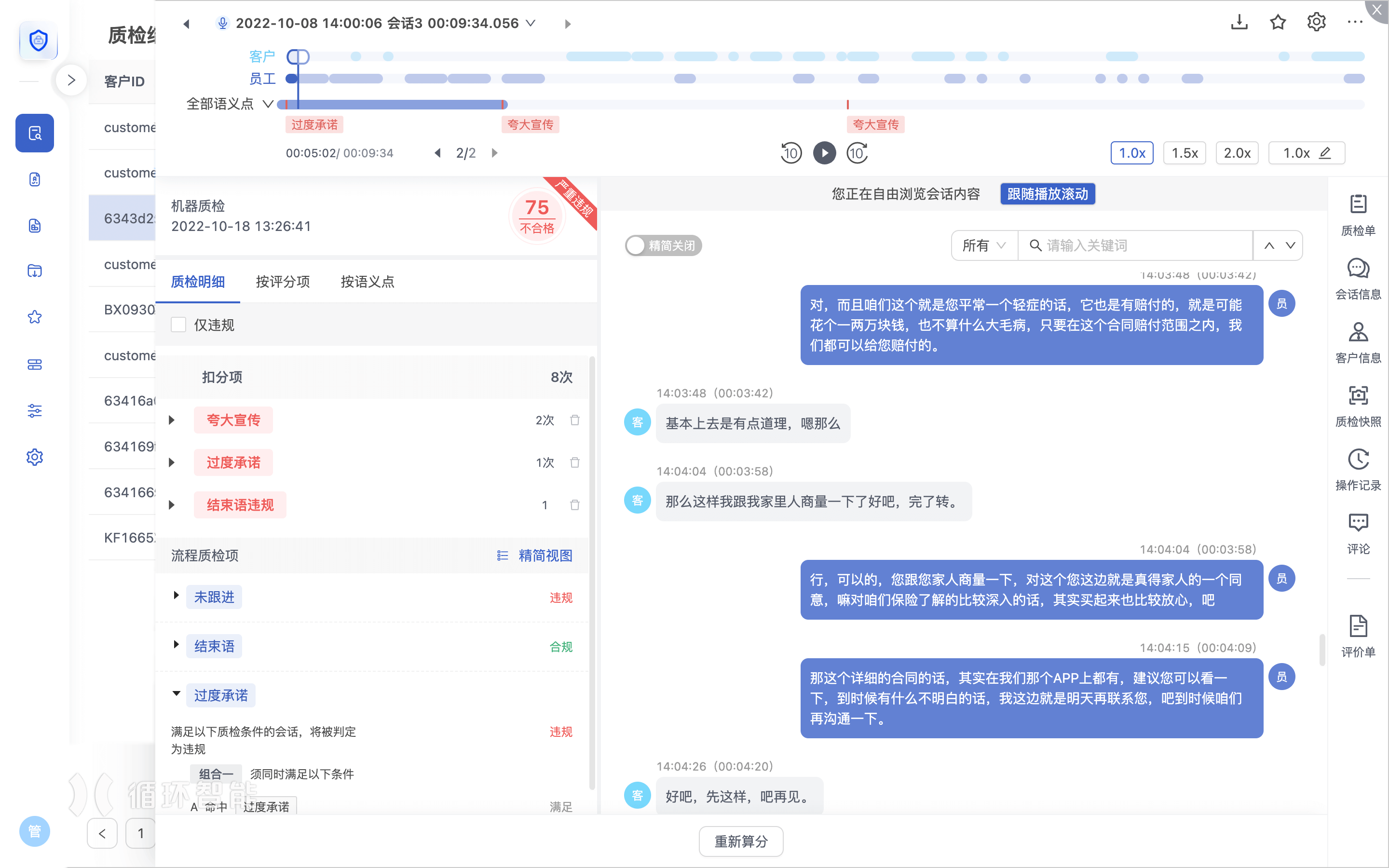Check the 仅违规 checkbox
Screen dimensions: 1389x868
coord(178,325)
